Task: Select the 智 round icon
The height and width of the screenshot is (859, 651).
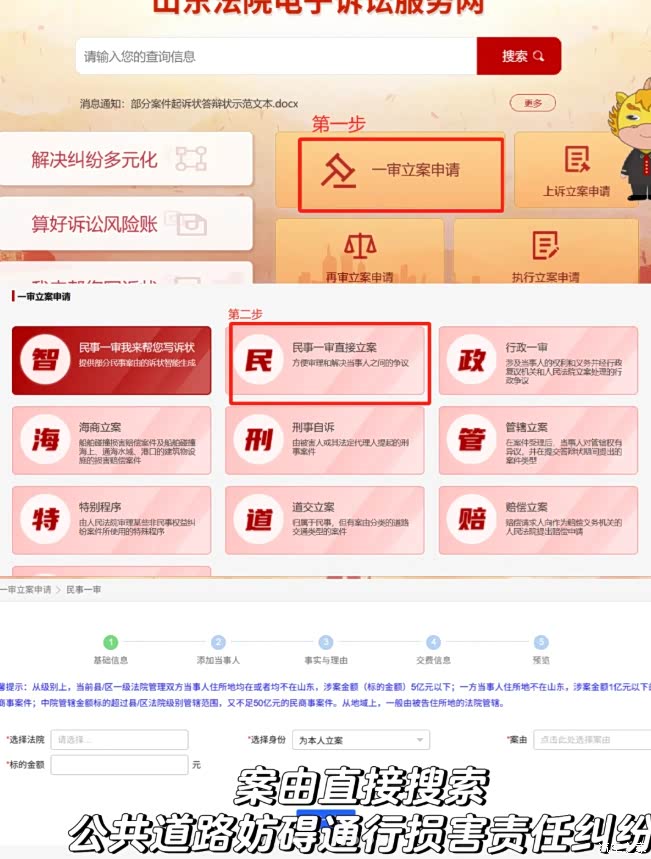Action: click(x=45, y=359)
